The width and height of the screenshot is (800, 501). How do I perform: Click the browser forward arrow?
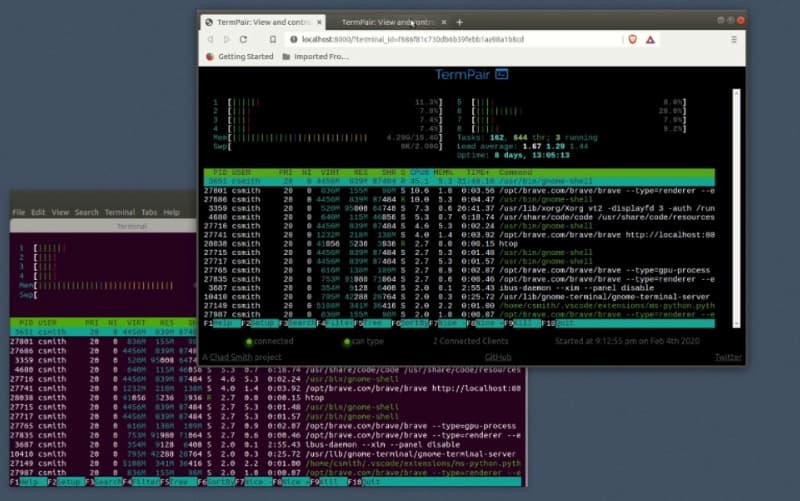pyautogui.click(x=227, y=39)
